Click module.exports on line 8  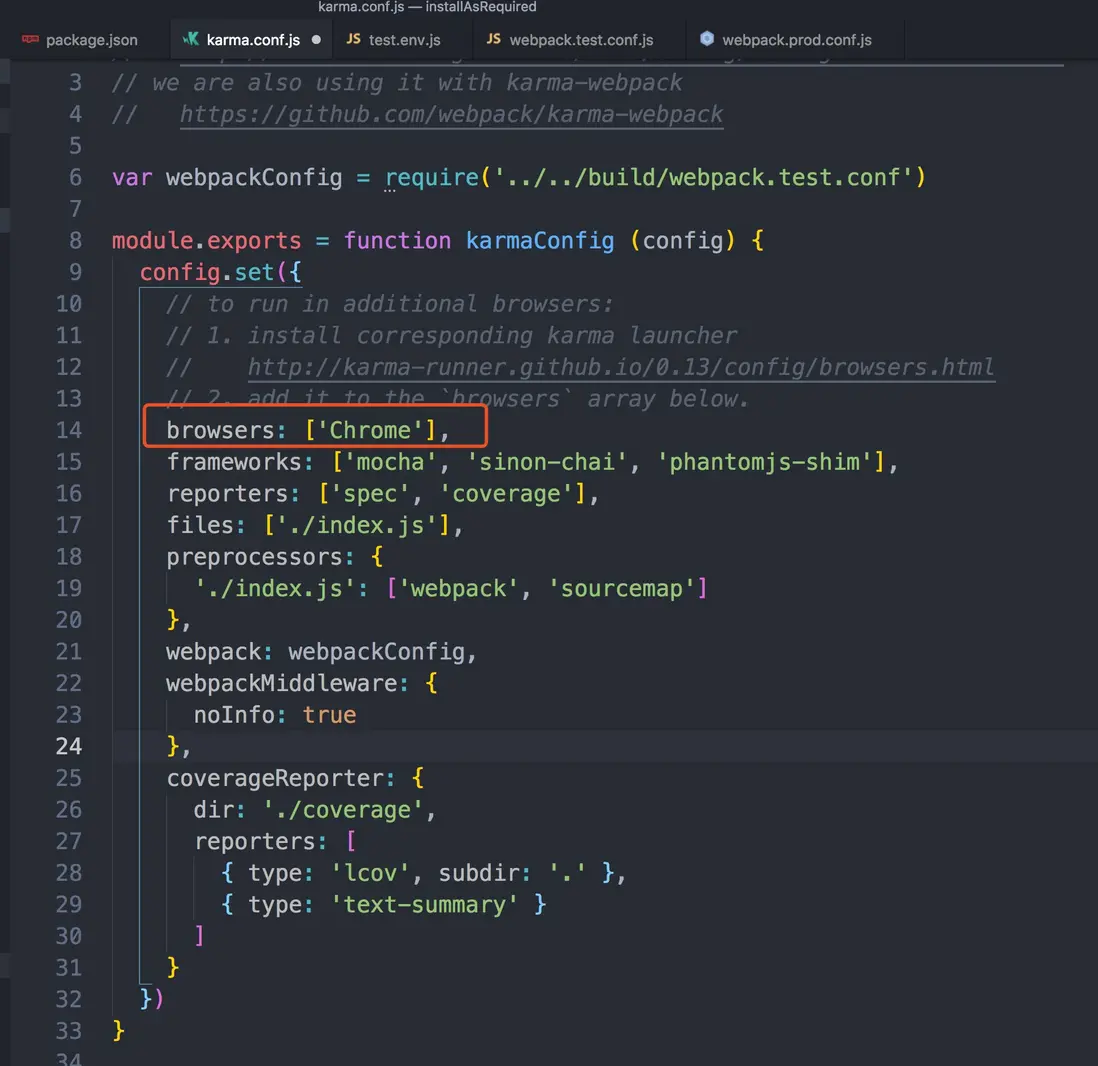pyautogui.click(x=204, y=240)
